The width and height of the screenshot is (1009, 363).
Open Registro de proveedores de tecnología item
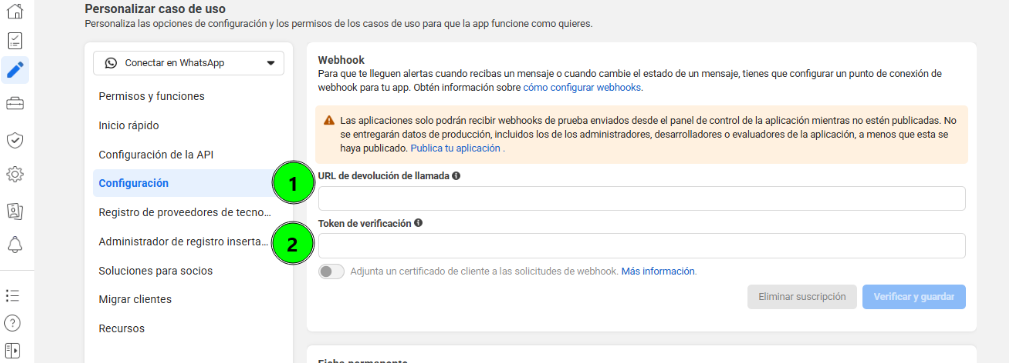coord(185,212)
